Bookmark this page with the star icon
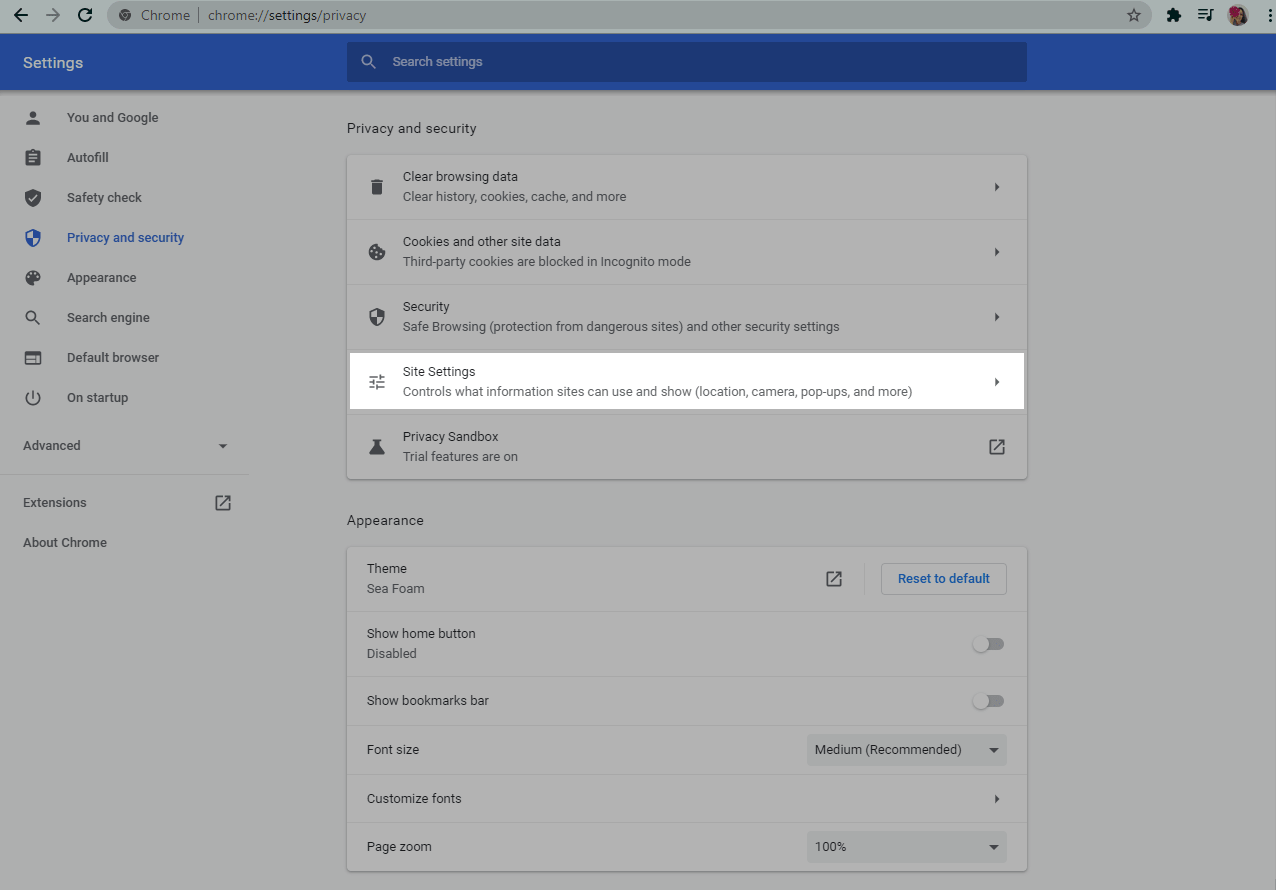Viewport: 1276px width, 890px height. tap(1133, 15)
